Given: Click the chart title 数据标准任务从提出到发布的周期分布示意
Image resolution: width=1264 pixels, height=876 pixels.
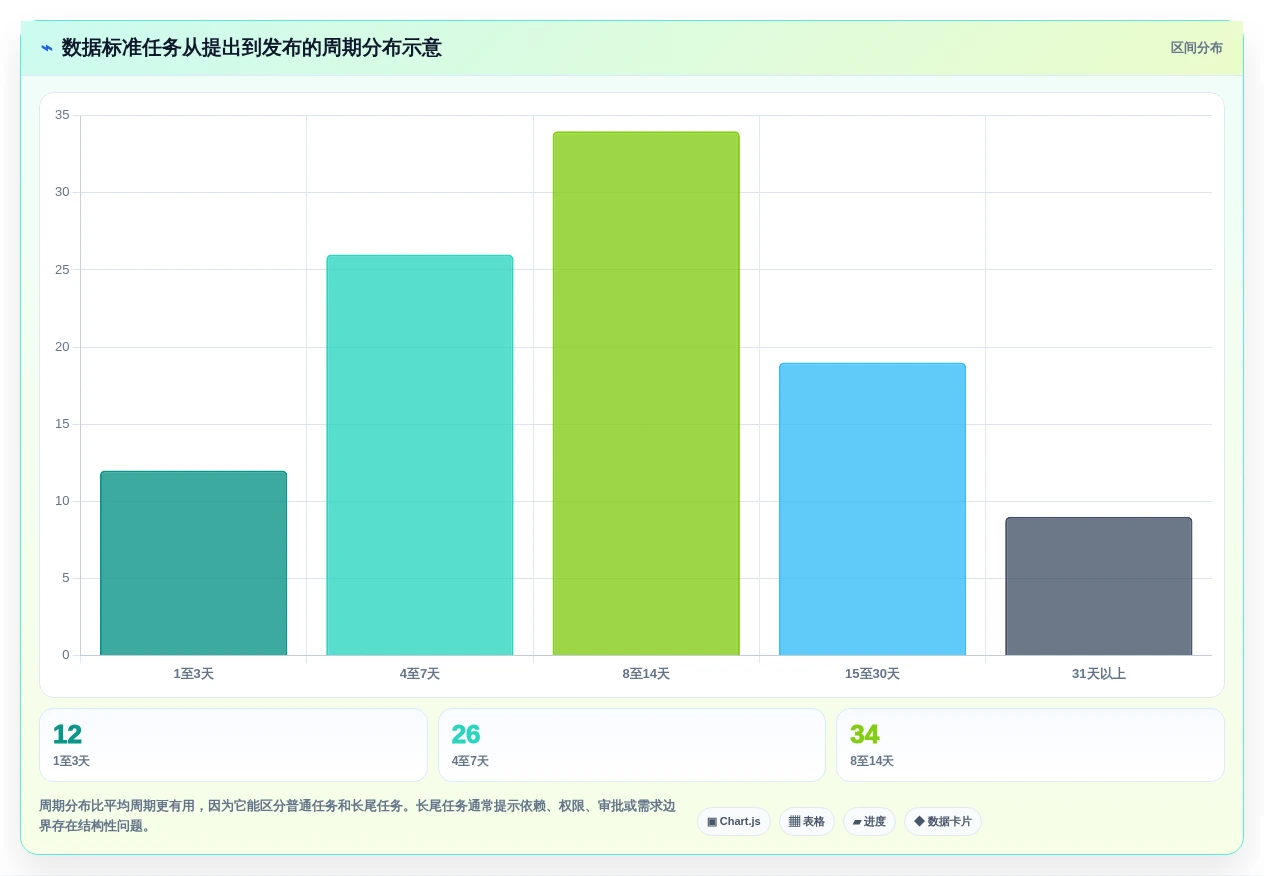Looking at the screenshot, I should tap(251, 48).
